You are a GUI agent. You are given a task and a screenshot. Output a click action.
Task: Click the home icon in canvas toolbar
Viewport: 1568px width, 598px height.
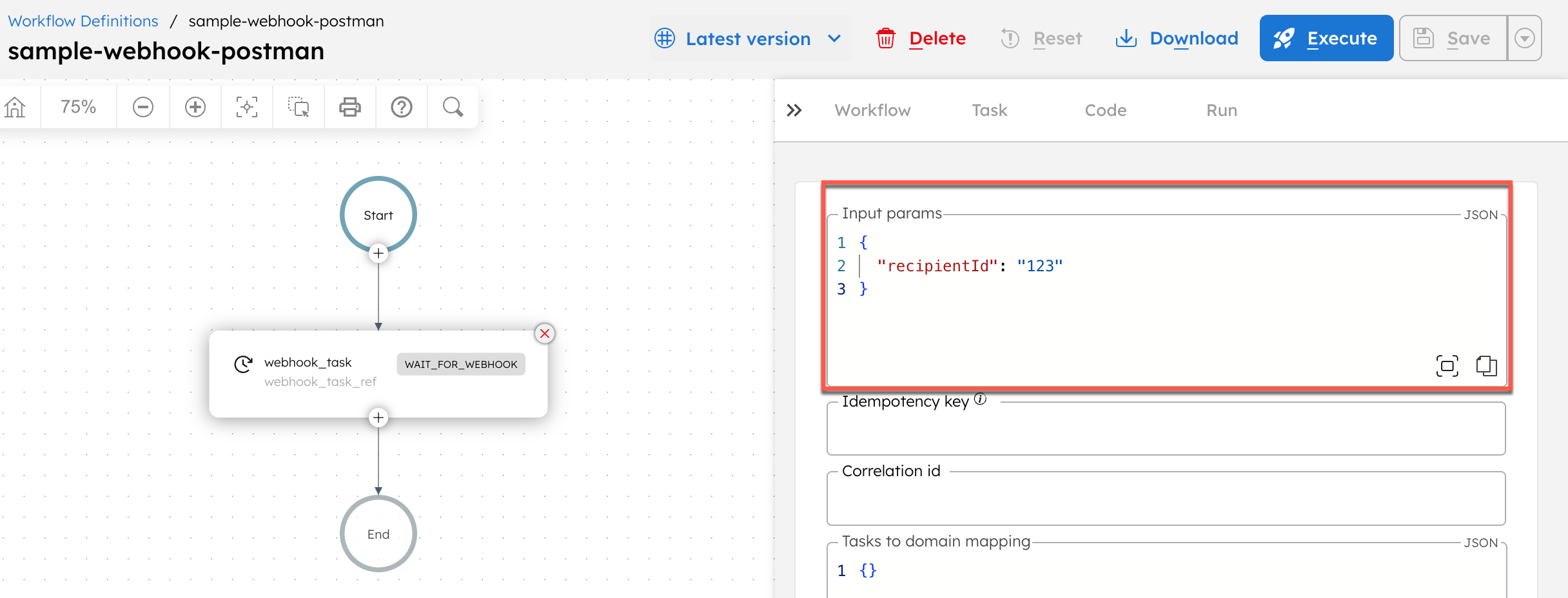pyautogui.click(x=15, y=107)
